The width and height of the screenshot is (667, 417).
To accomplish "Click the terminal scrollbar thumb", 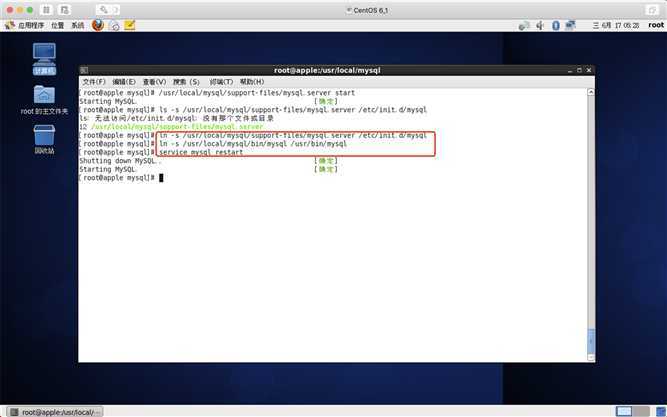I will click(x=590, y=341).
